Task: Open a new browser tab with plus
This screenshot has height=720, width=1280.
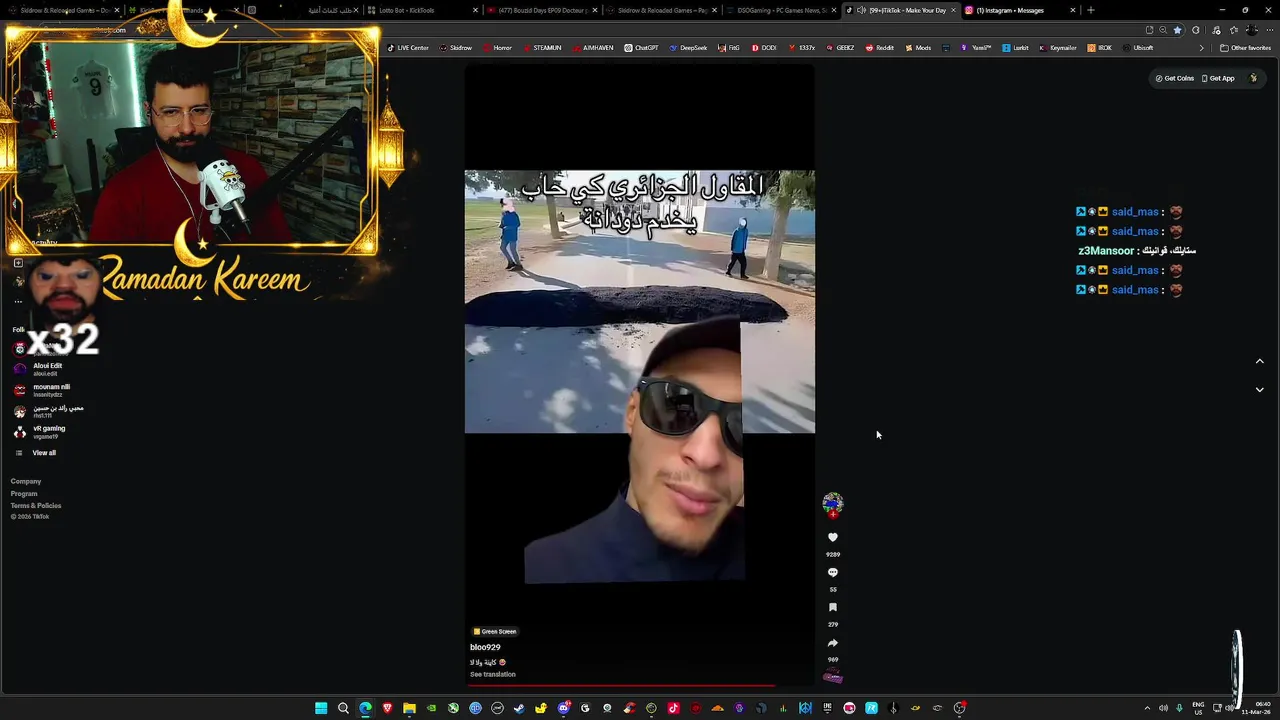Action: click(1090, 10)
